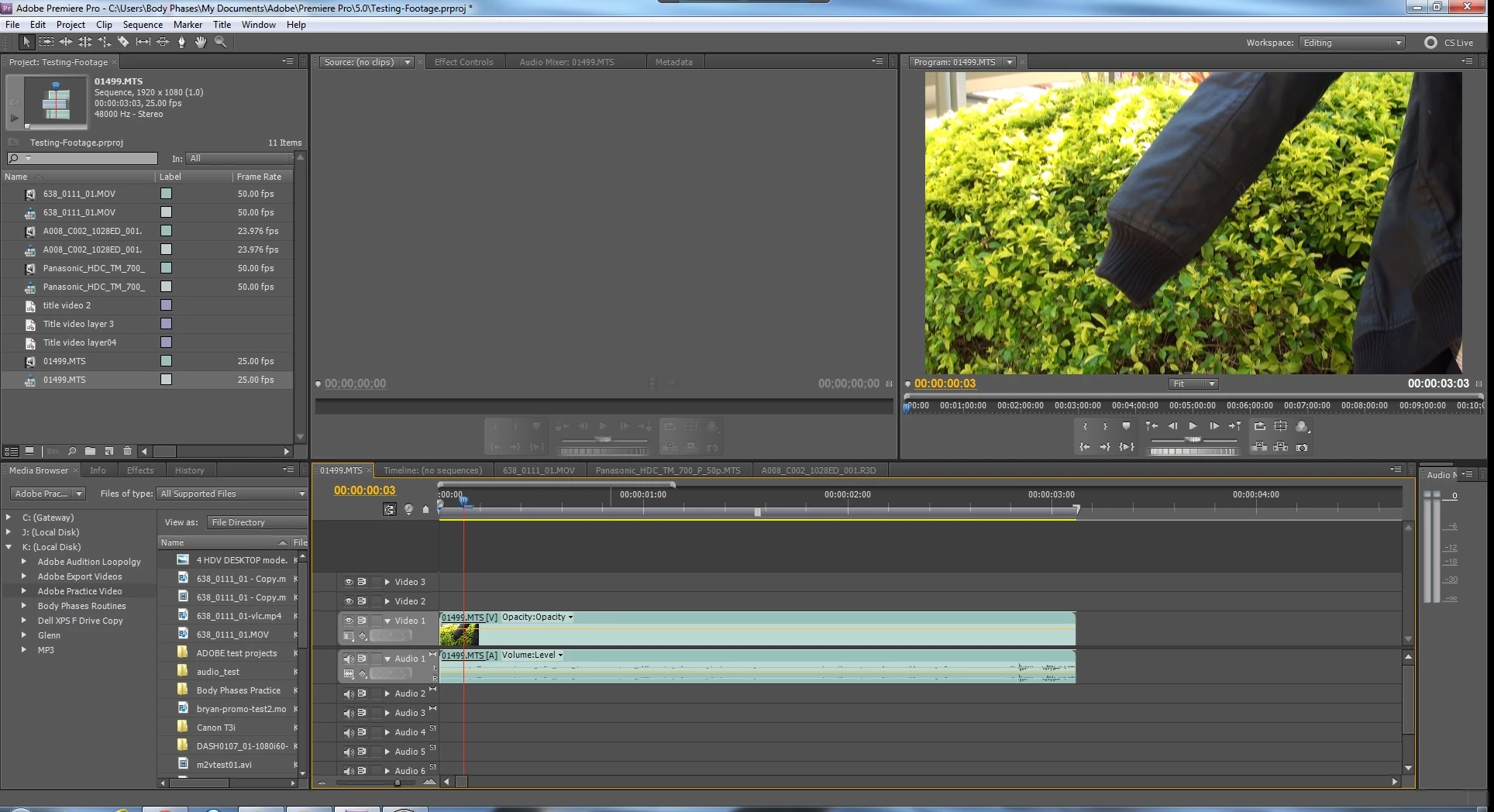Switch to the History tab
The width and height of the screenshot is (1494, 812).
(x=190, y=470)
